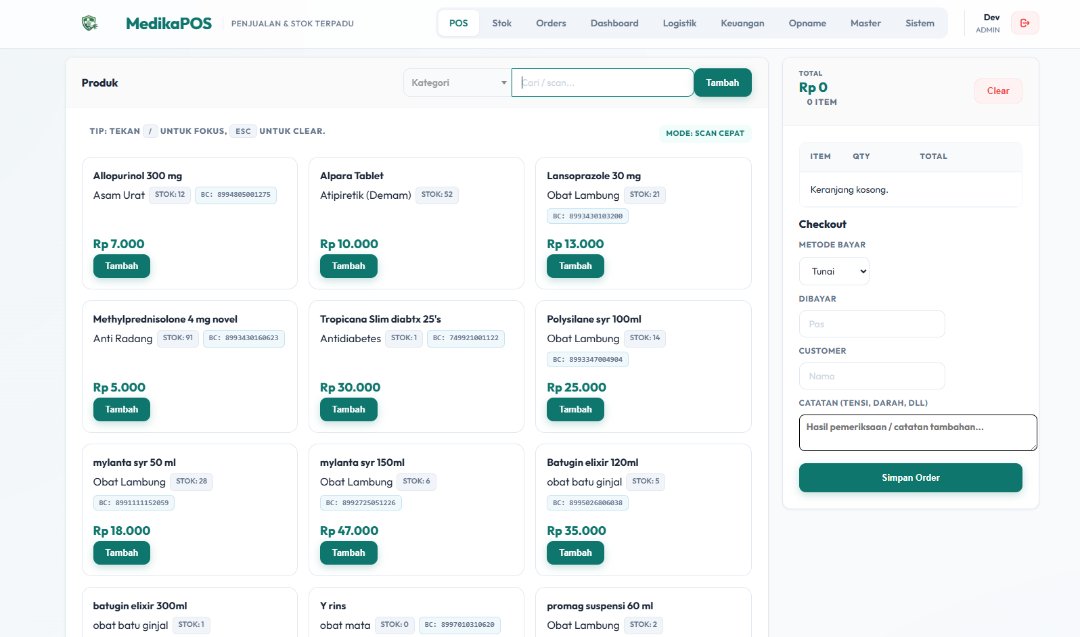The image size is (1080, 637).
Task: Open the Metode Bayar Tunai dropdown
Action: click(x=834, y=271)
